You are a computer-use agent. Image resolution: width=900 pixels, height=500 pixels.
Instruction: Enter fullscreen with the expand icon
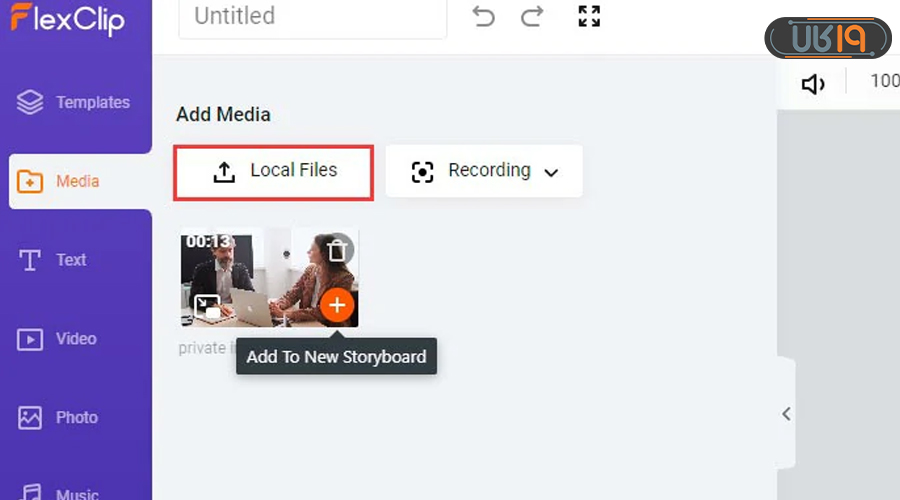(589, 16)
